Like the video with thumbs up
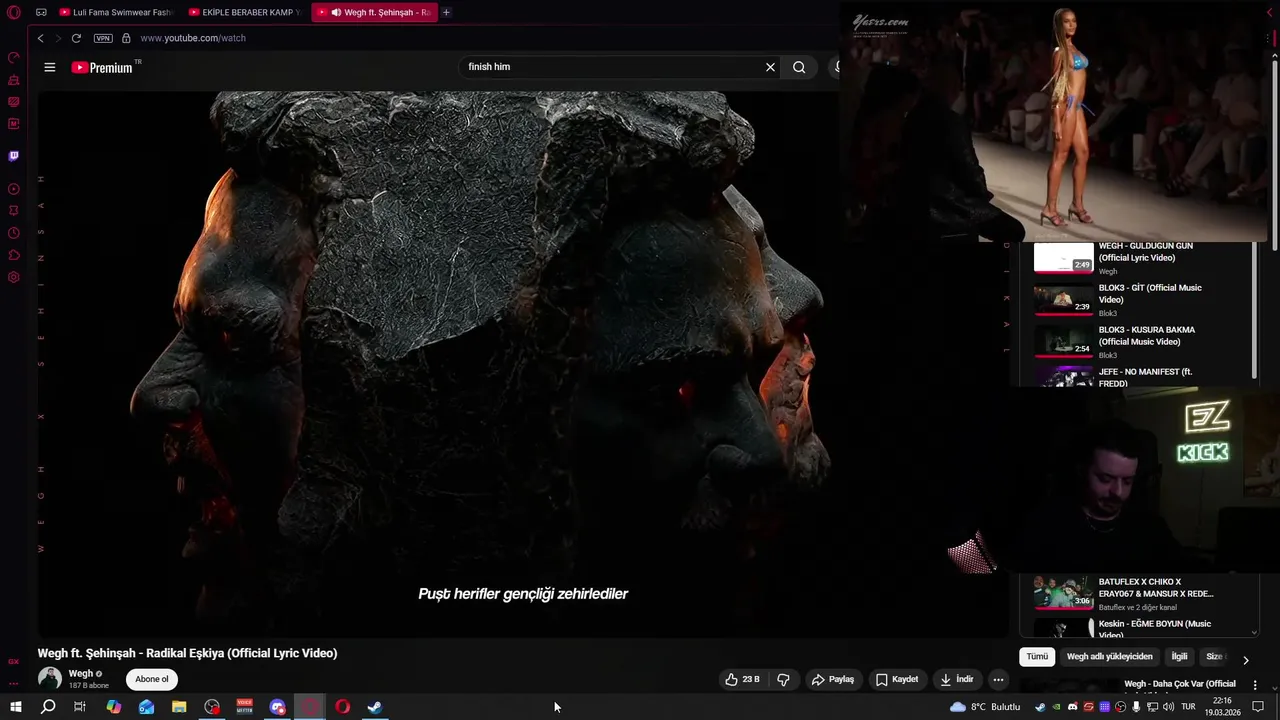1280x720 pixels. tap(742, 680)
